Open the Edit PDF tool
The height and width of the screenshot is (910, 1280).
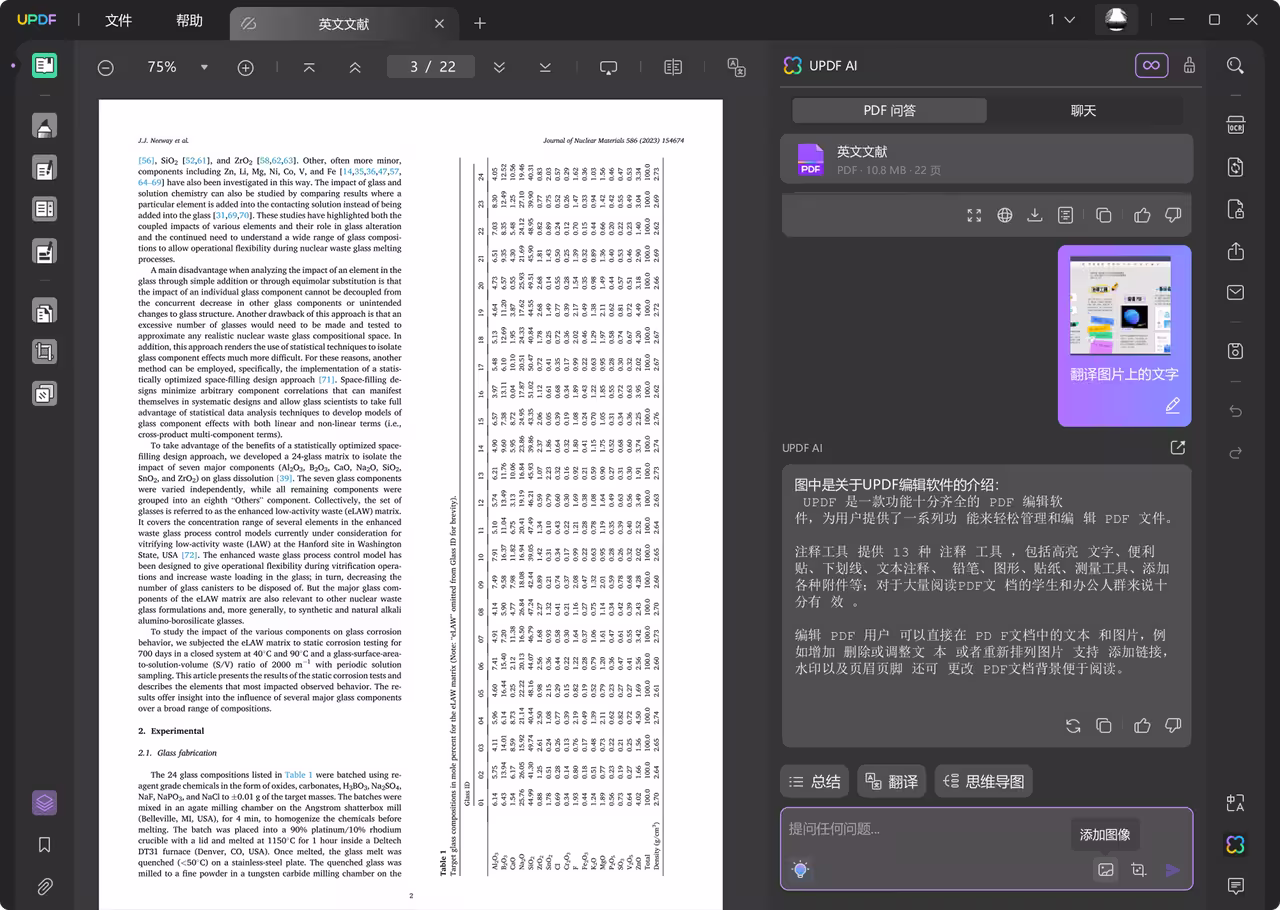pos(44,166)
